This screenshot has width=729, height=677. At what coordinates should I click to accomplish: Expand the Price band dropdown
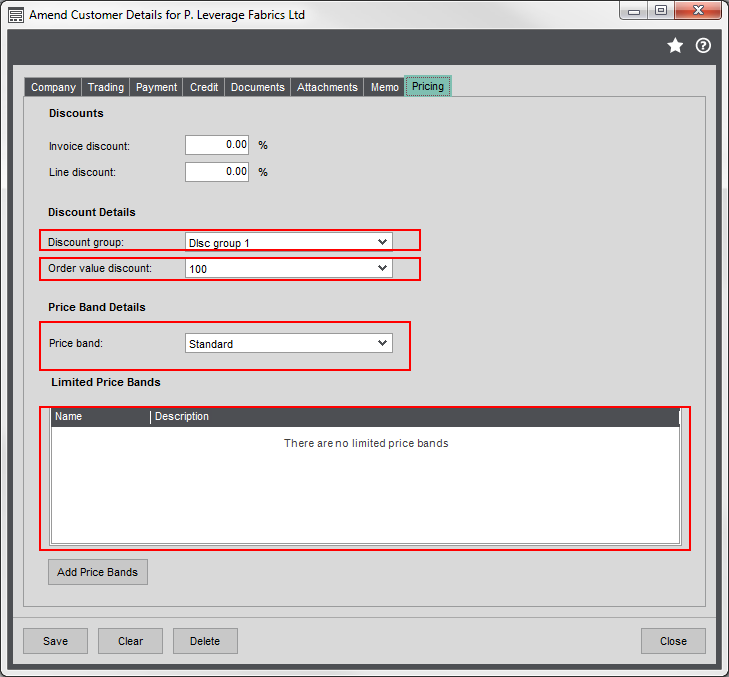(382, 343)
